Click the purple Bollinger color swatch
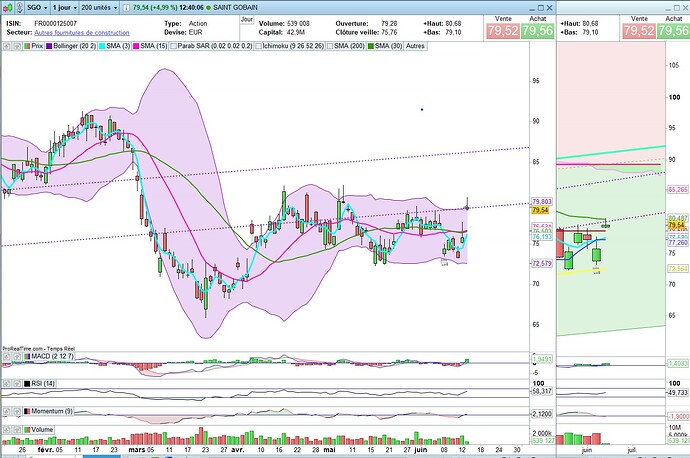690x458 pixels. 49,46
